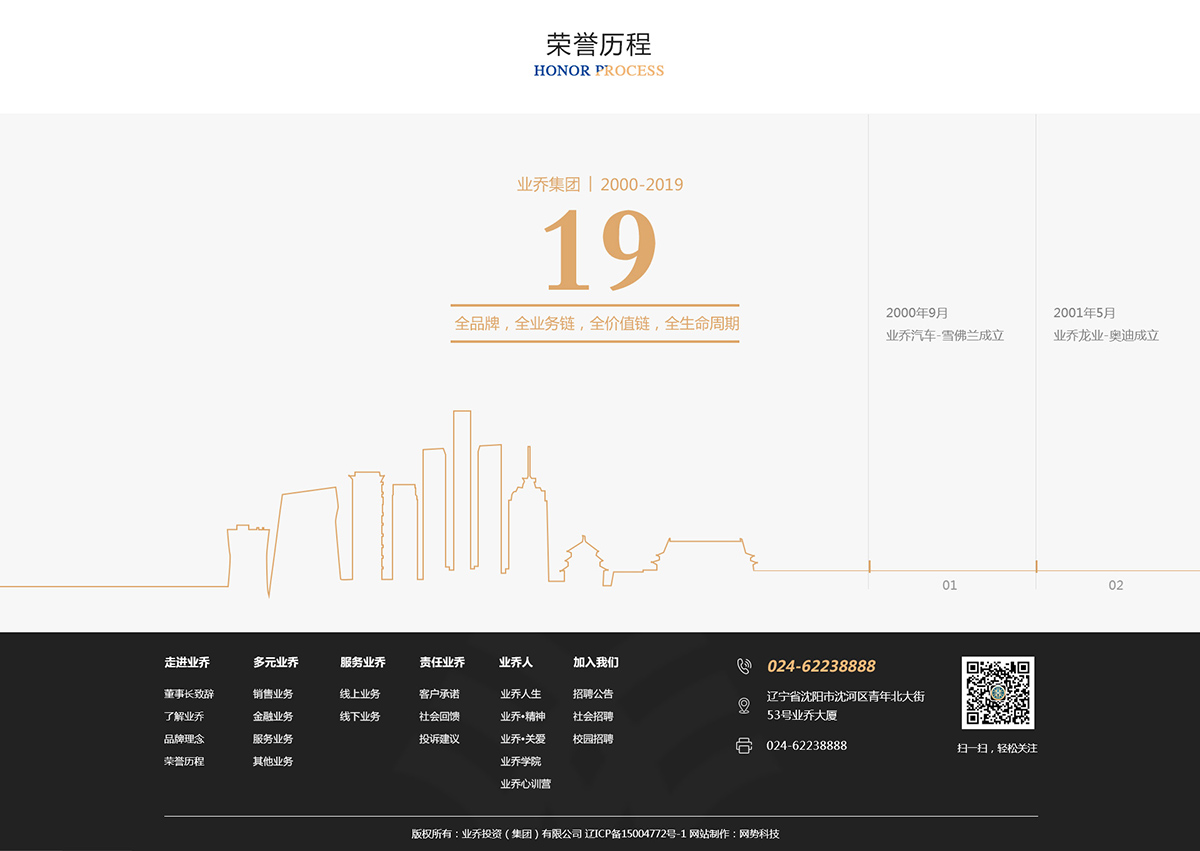Open the 业乔学院 link
The height and width of the screenshot is (851, 1200).
pos(521,762)
